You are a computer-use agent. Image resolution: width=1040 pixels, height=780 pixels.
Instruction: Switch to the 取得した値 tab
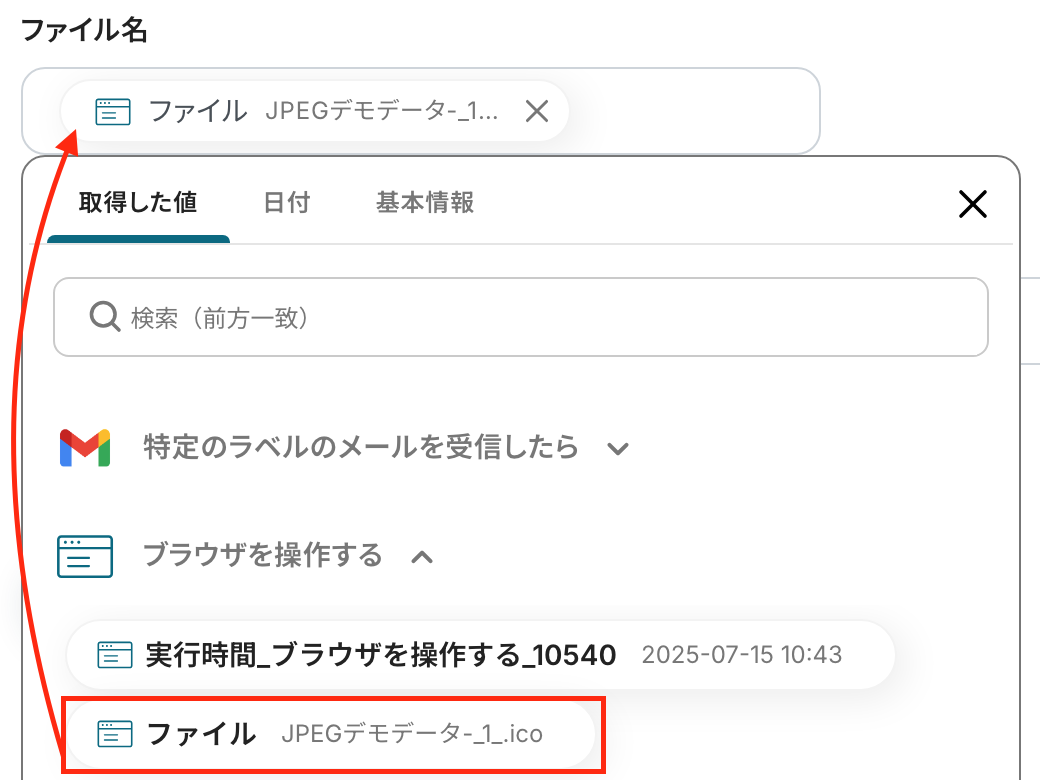(138, 203)
